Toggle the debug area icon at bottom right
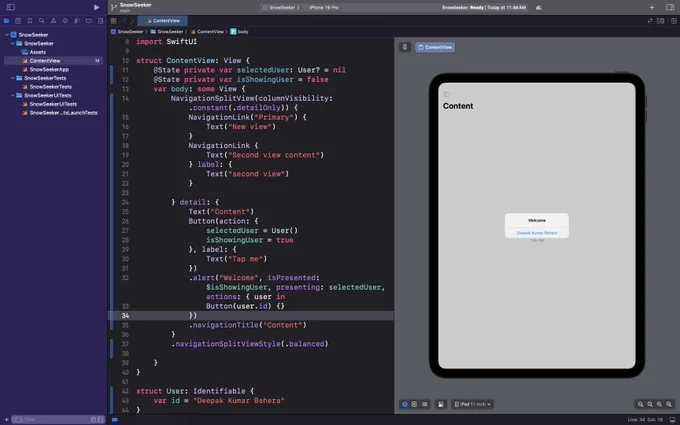 point(673,419)
